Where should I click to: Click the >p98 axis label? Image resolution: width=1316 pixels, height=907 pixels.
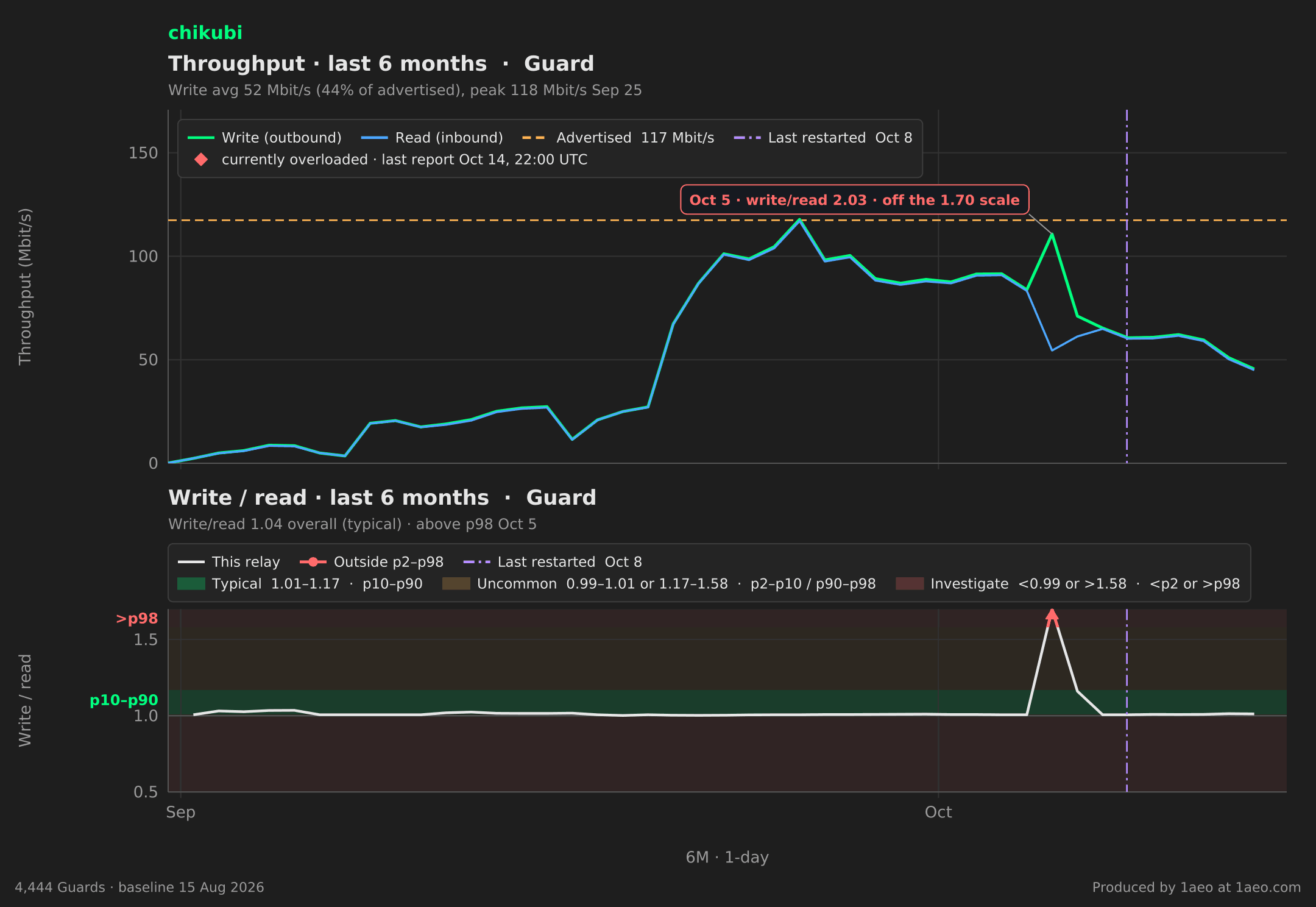click(136, 619)
